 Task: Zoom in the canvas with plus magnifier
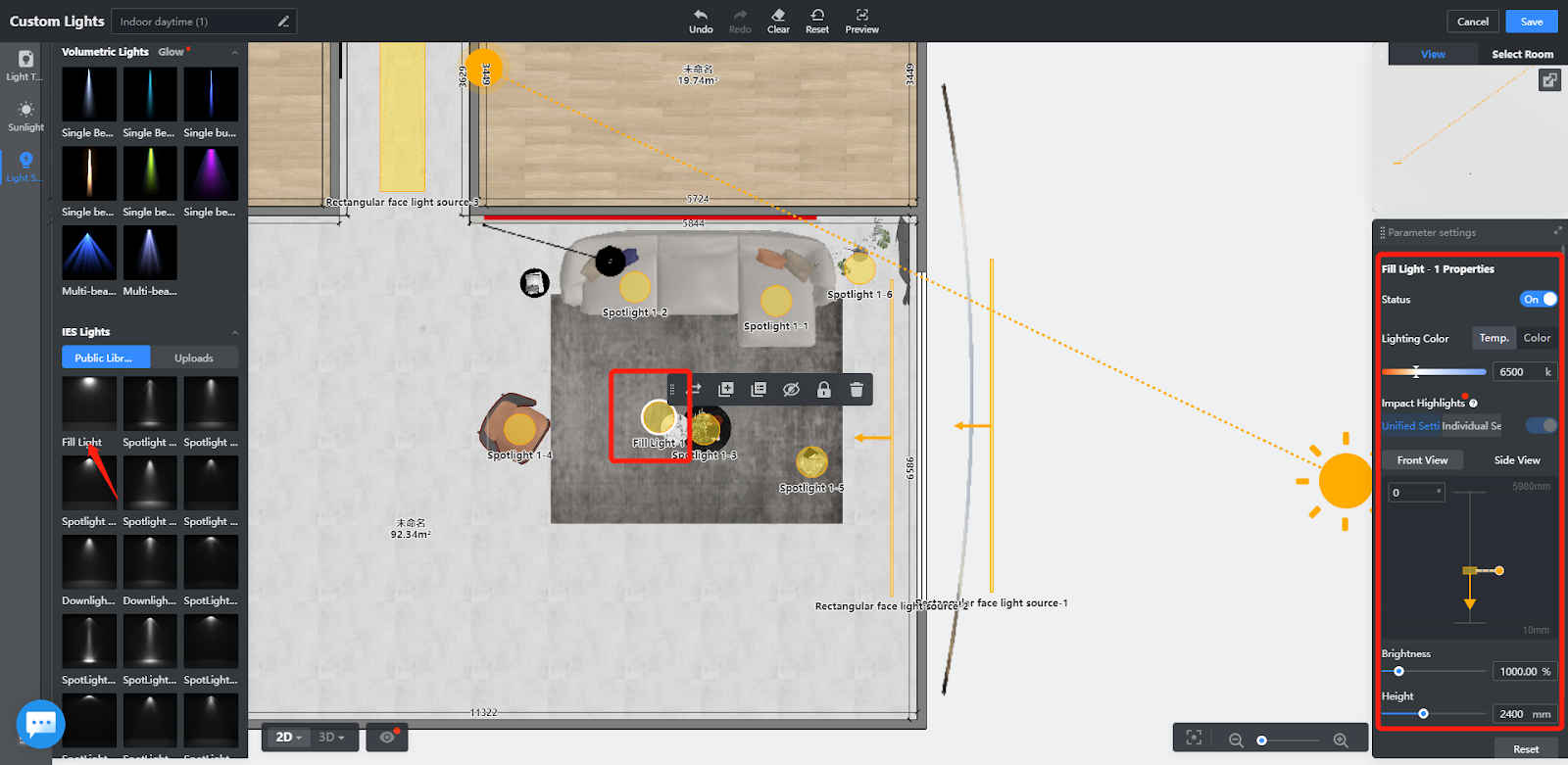1341,741
